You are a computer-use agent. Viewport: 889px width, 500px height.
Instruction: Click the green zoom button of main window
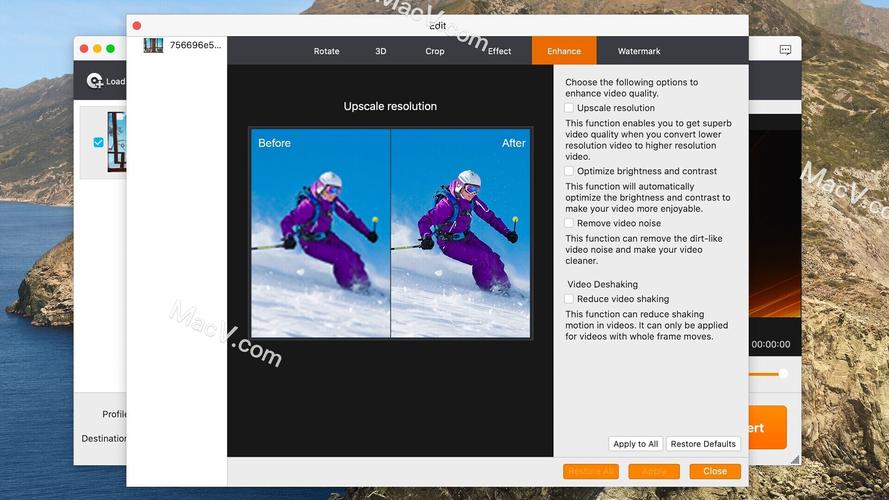111,49
